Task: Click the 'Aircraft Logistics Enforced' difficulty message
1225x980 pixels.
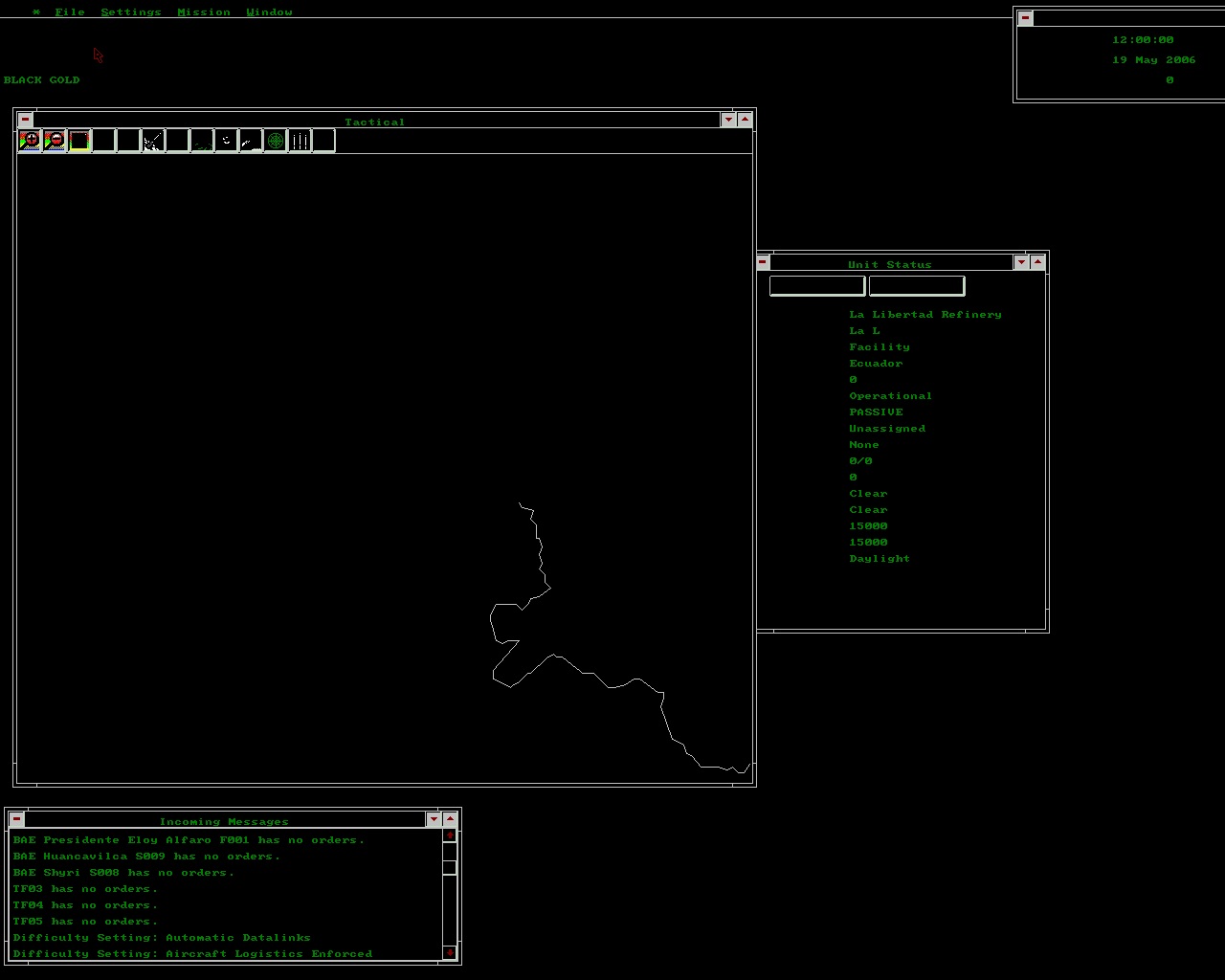Action: [x=192, y=953]
